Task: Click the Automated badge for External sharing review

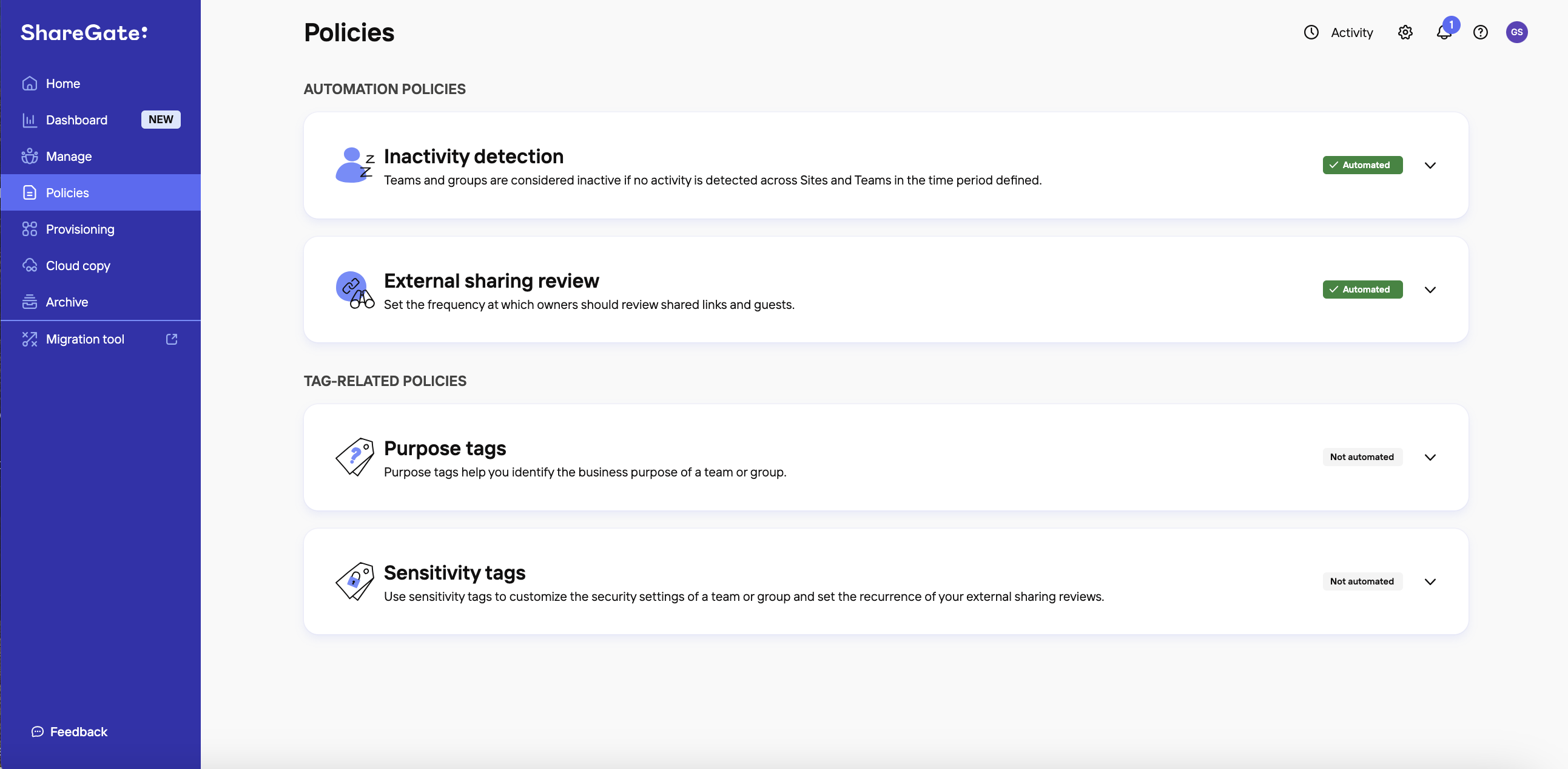Action: click(x=1362, y=290)
